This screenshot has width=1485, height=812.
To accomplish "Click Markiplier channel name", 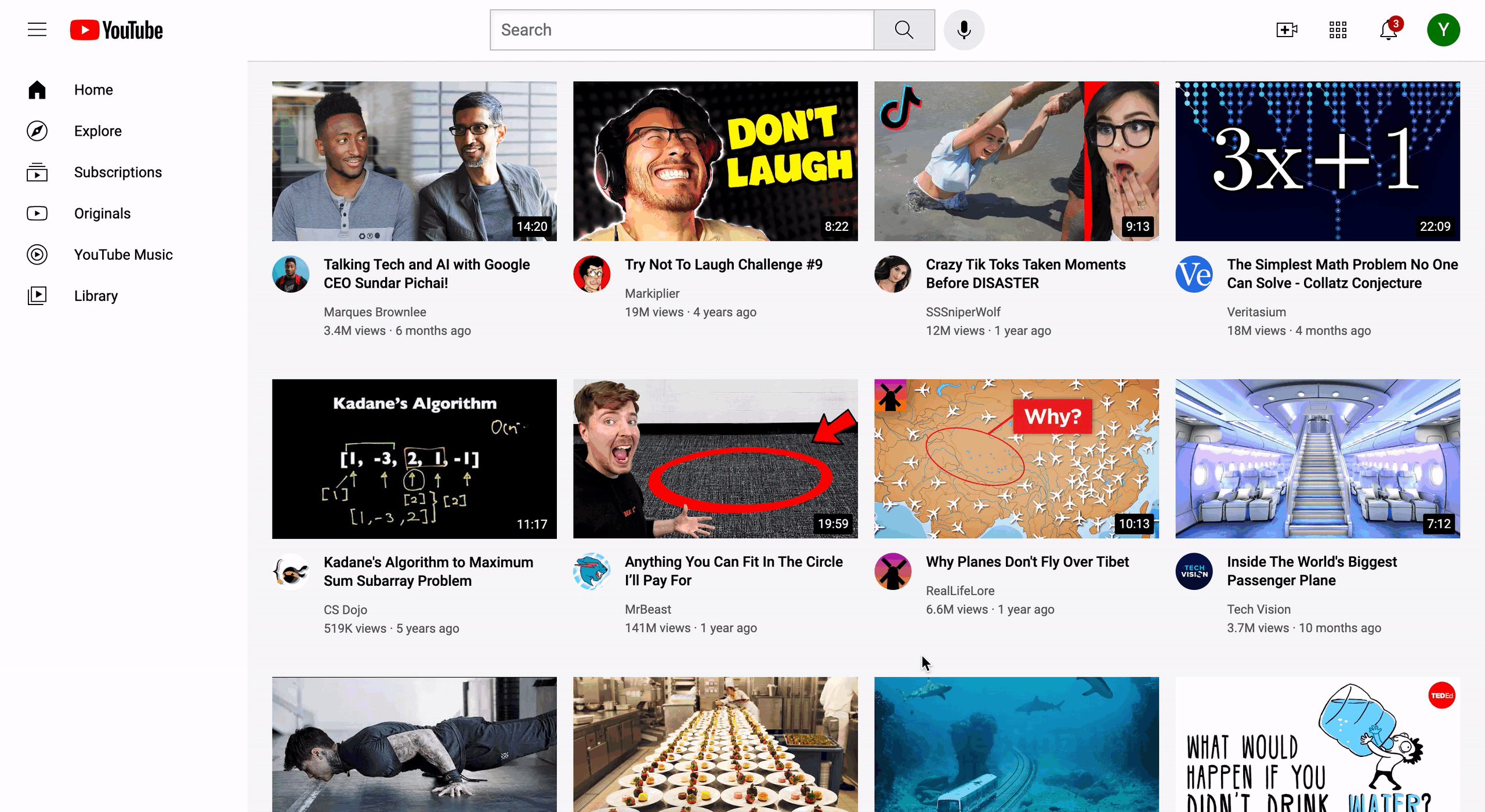I will pyautogui.click(x=652, y=293).
